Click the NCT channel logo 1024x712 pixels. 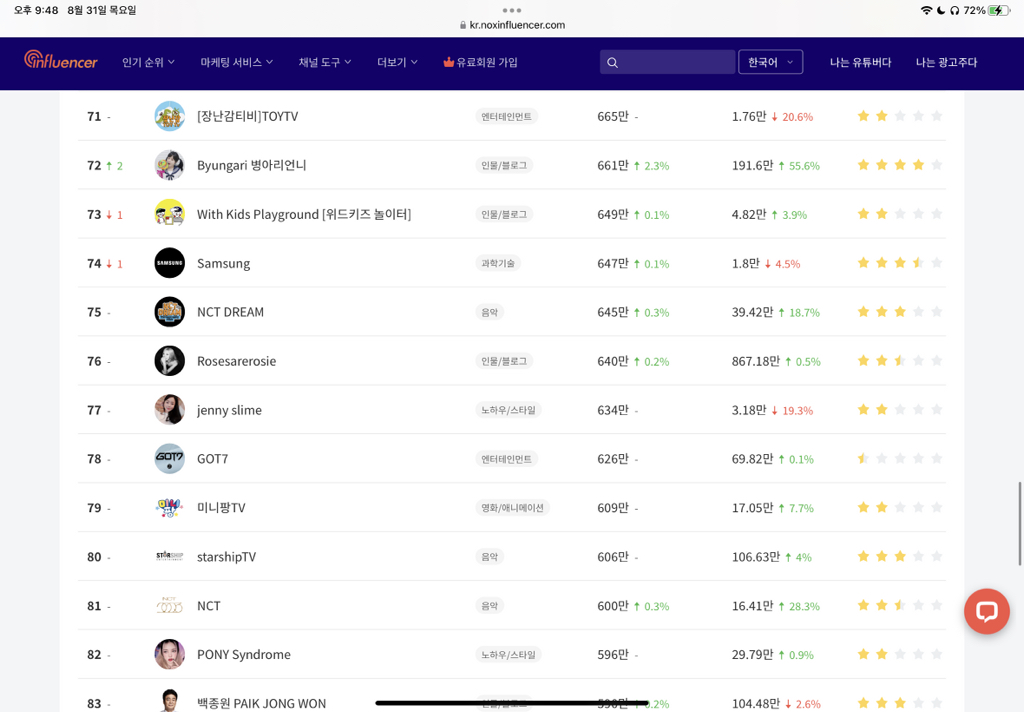pos(170,606)
